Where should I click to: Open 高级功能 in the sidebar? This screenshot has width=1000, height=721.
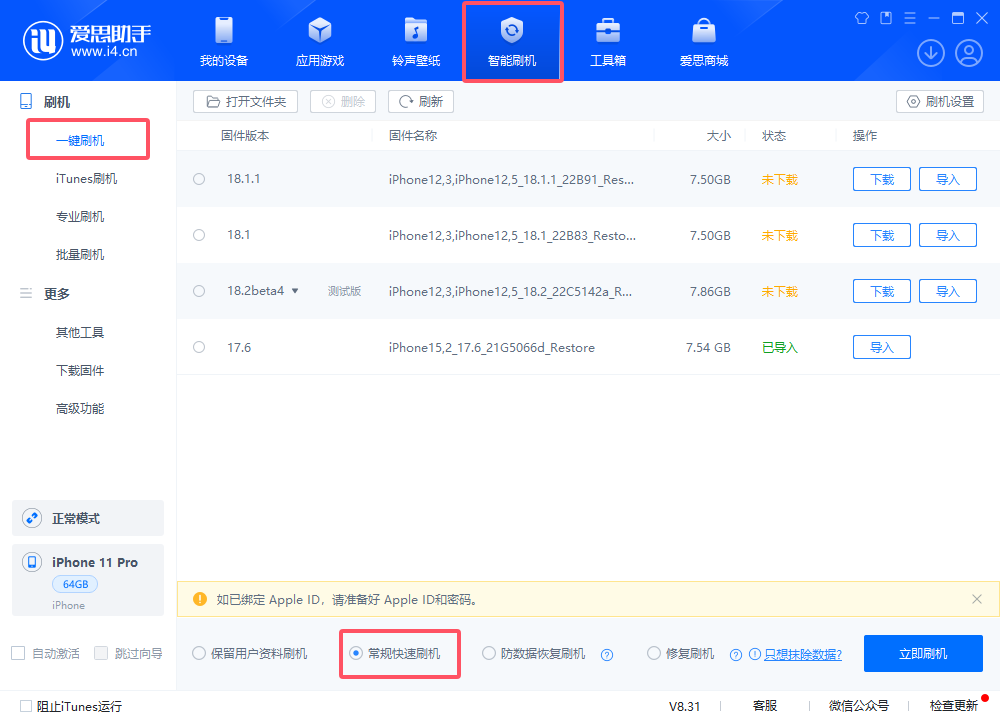click(x=80, y=409)
